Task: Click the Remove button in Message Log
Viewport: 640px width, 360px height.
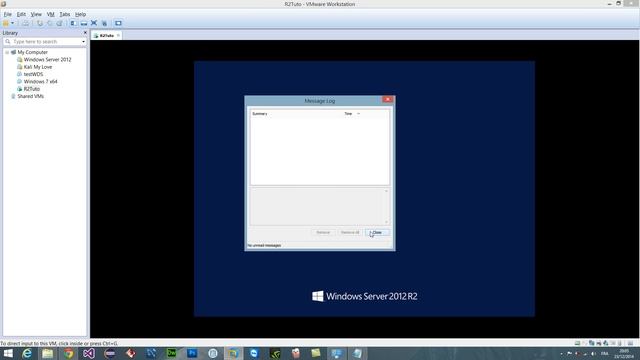Action: pos(323,232)
